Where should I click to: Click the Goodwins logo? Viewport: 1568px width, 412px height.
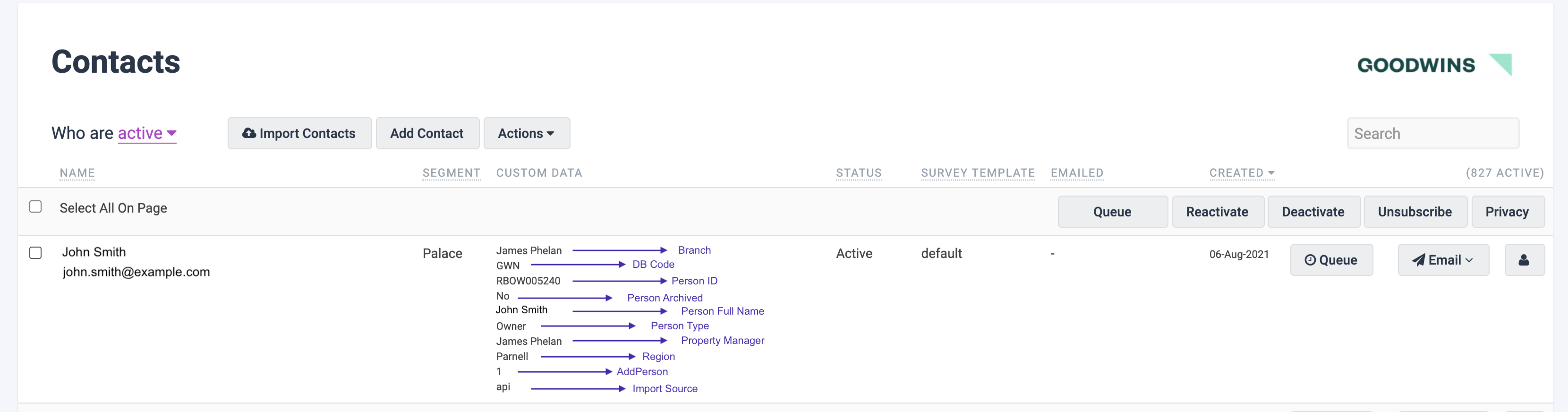click(x=1433, y=65)
